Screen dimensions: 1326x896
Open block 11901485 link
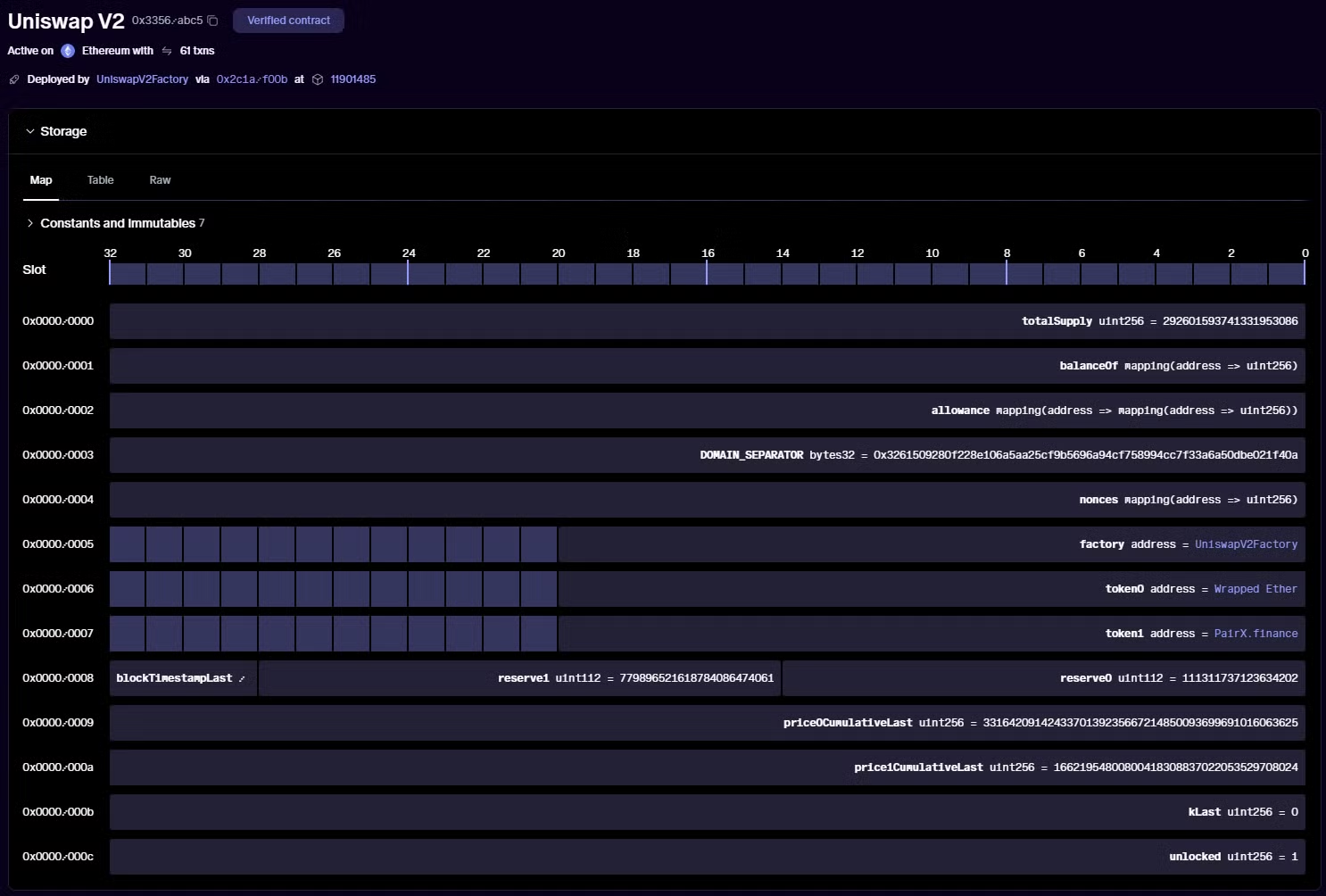(353, 79)
